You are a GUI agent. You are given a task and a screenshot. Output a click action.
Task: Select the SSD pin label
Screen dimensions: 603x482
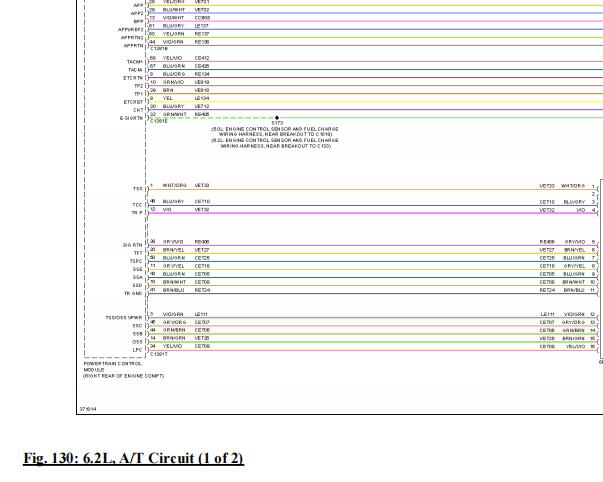pos(138,285)
